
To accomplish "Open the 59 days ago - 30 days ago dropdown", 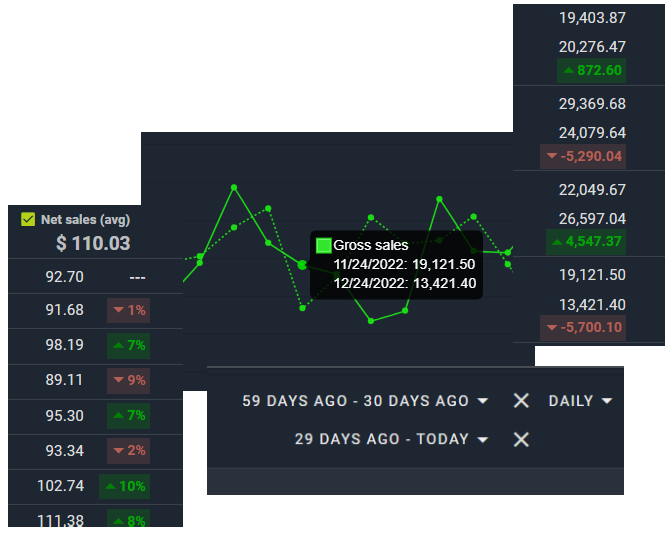I will coord(365,401).
